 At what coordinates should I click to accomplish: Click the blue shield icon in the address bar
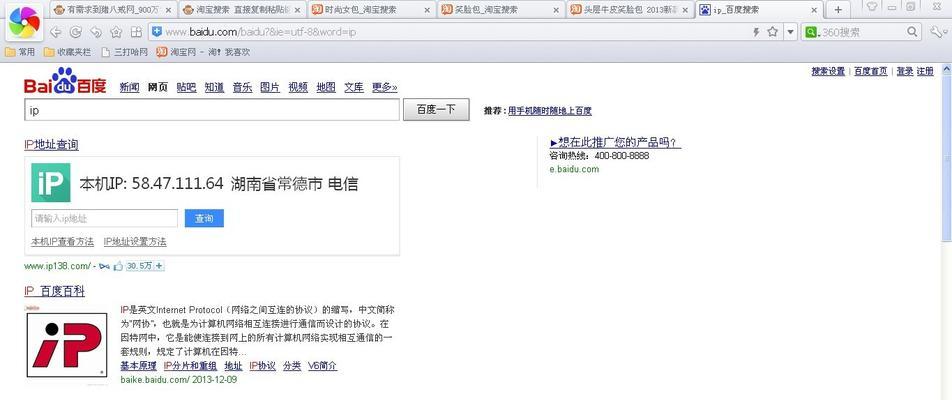pos(157,32)
